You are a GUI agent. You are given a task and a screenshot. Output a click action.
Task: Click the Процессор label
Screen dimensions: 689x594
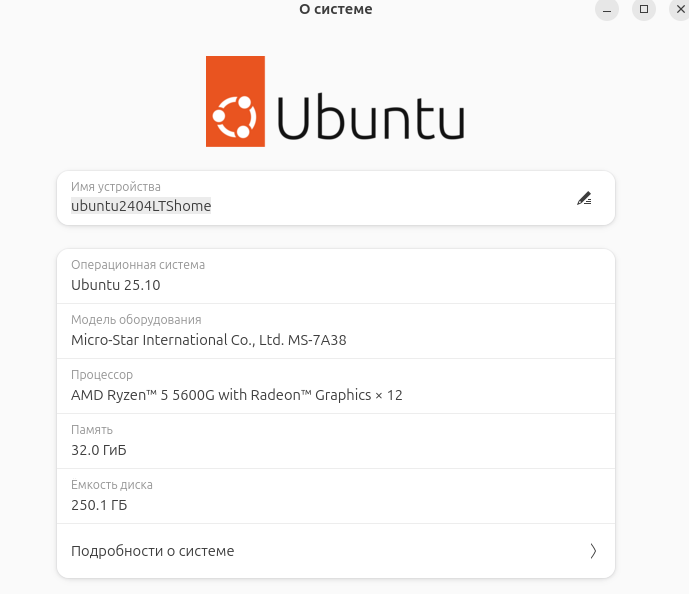(x=102, y=375)
